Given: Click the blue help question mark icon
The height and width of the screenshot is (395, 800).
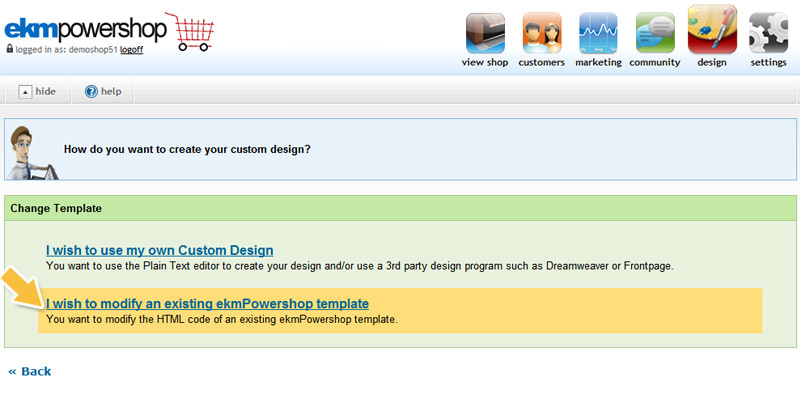Looking at the screenshot, I should click(x=91, y=92).
